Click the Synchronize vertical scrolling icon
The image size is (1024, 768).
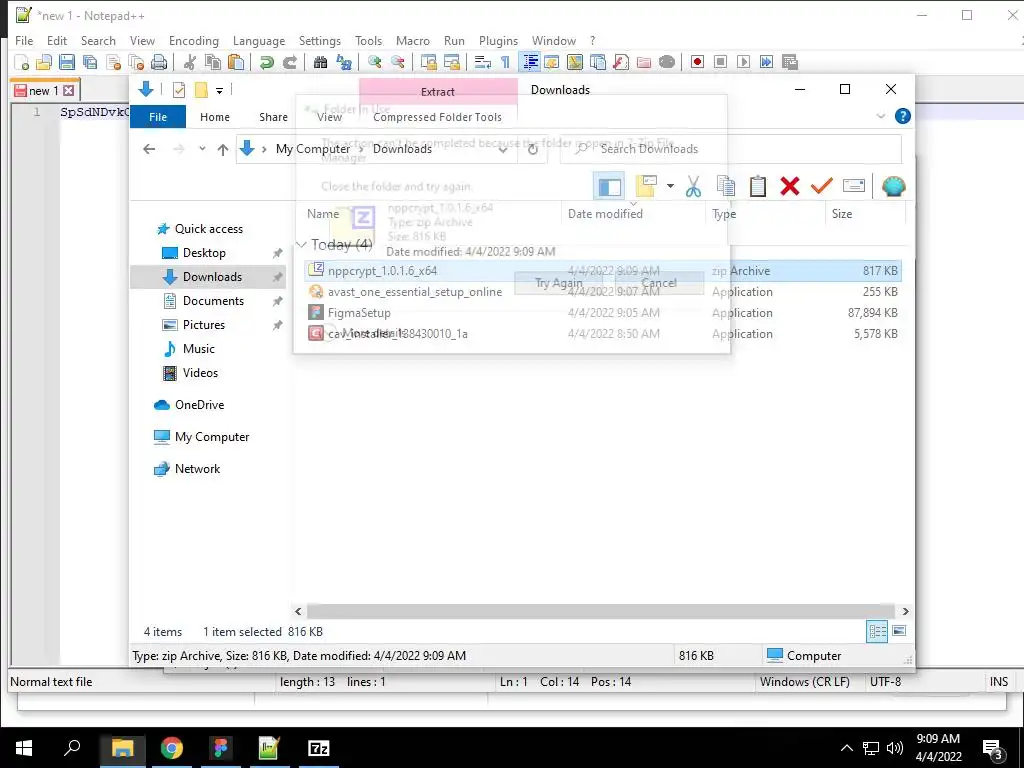428,62
